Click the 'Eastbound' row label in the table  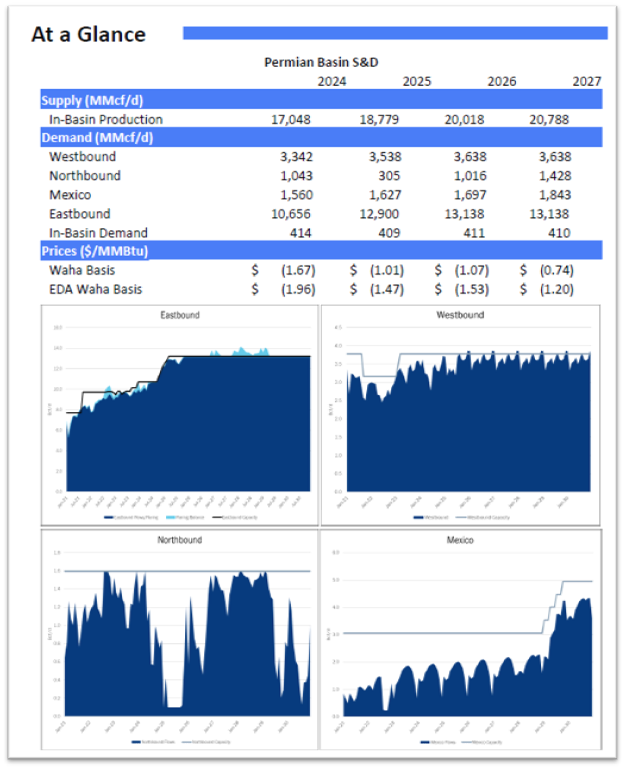tap(79, 214)
